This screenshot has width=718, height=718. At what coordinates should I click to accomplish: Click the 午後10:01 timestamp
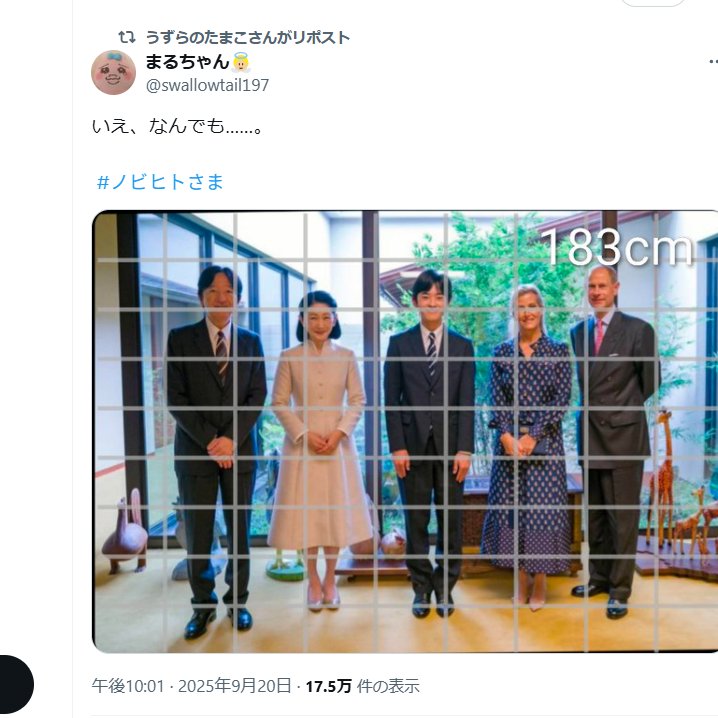point(128,686)
